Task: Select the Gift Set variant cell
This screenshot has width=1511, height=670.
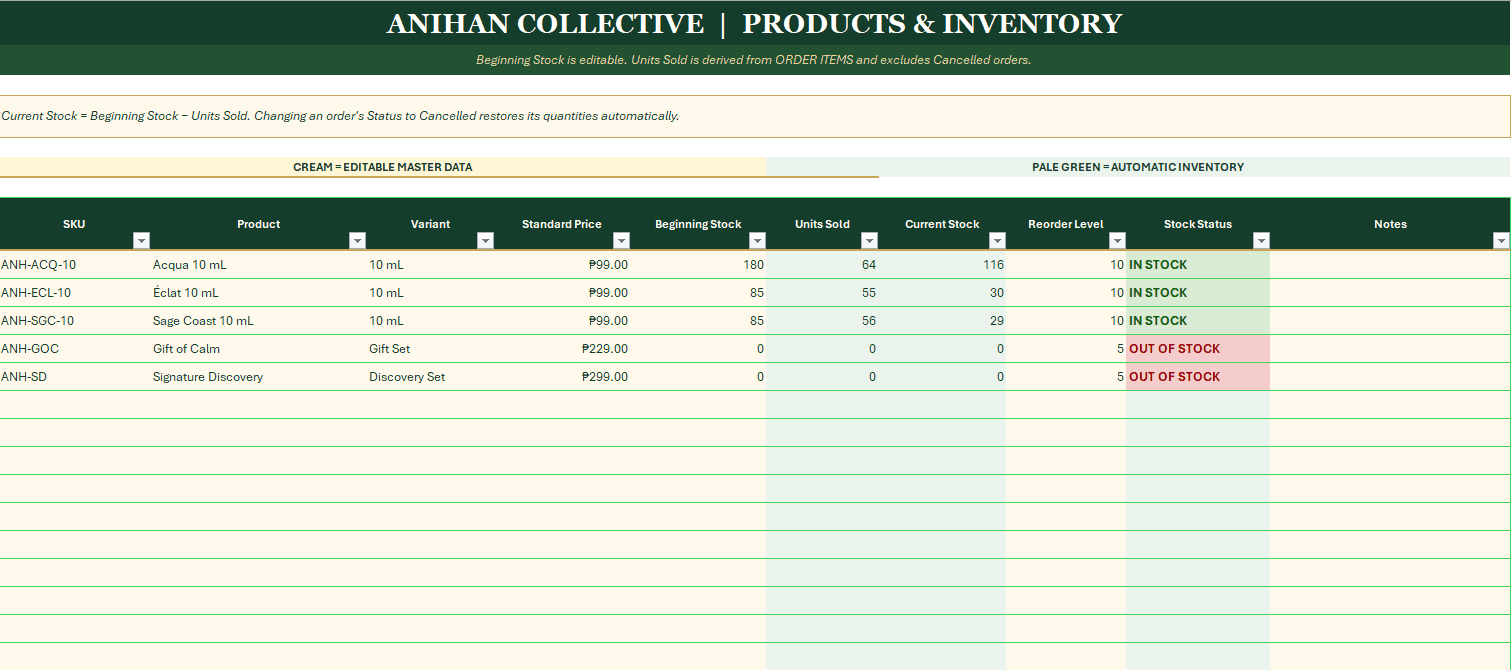Action: [430, 349]
